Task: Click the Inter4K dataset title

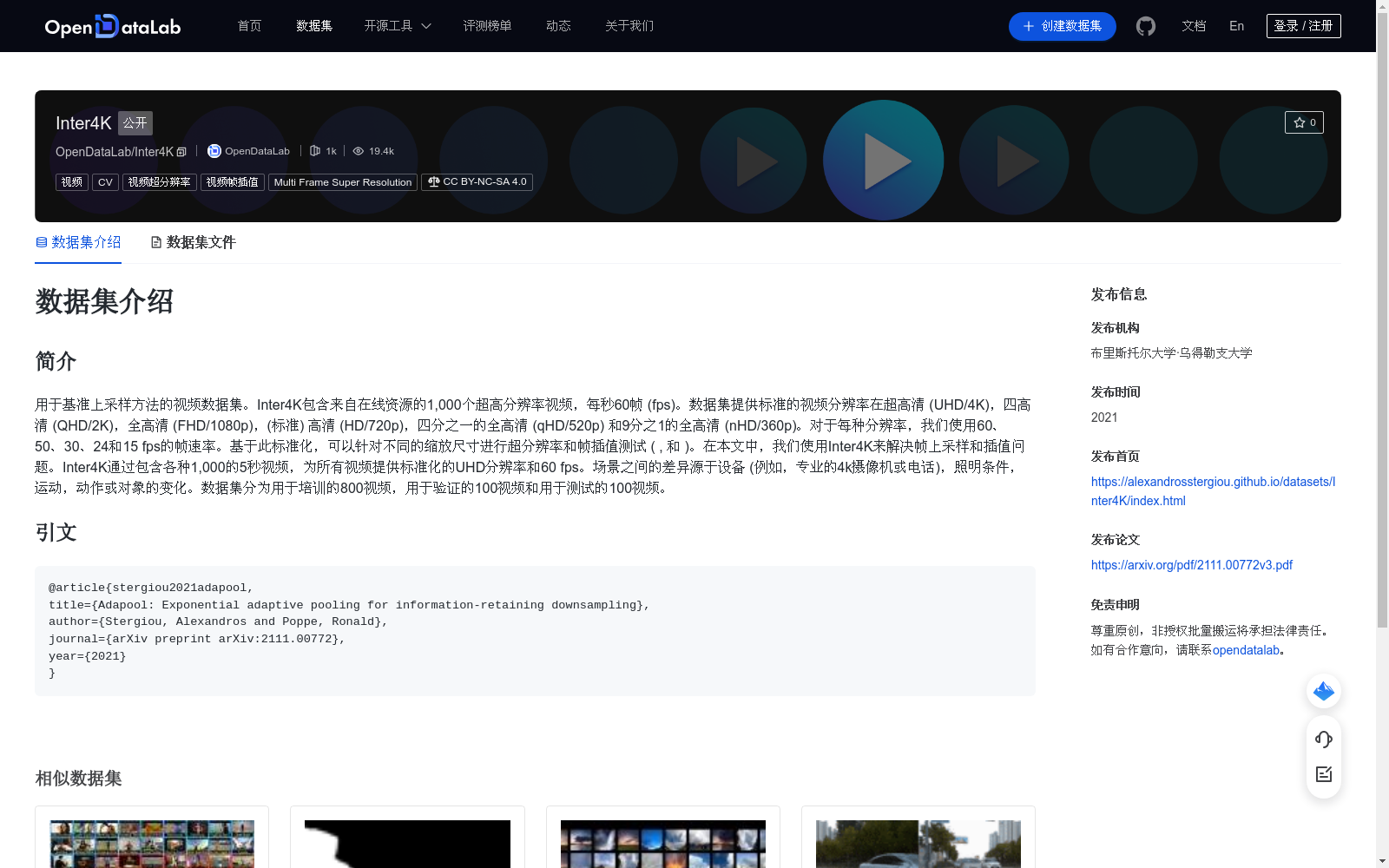Action: (83, 123)
